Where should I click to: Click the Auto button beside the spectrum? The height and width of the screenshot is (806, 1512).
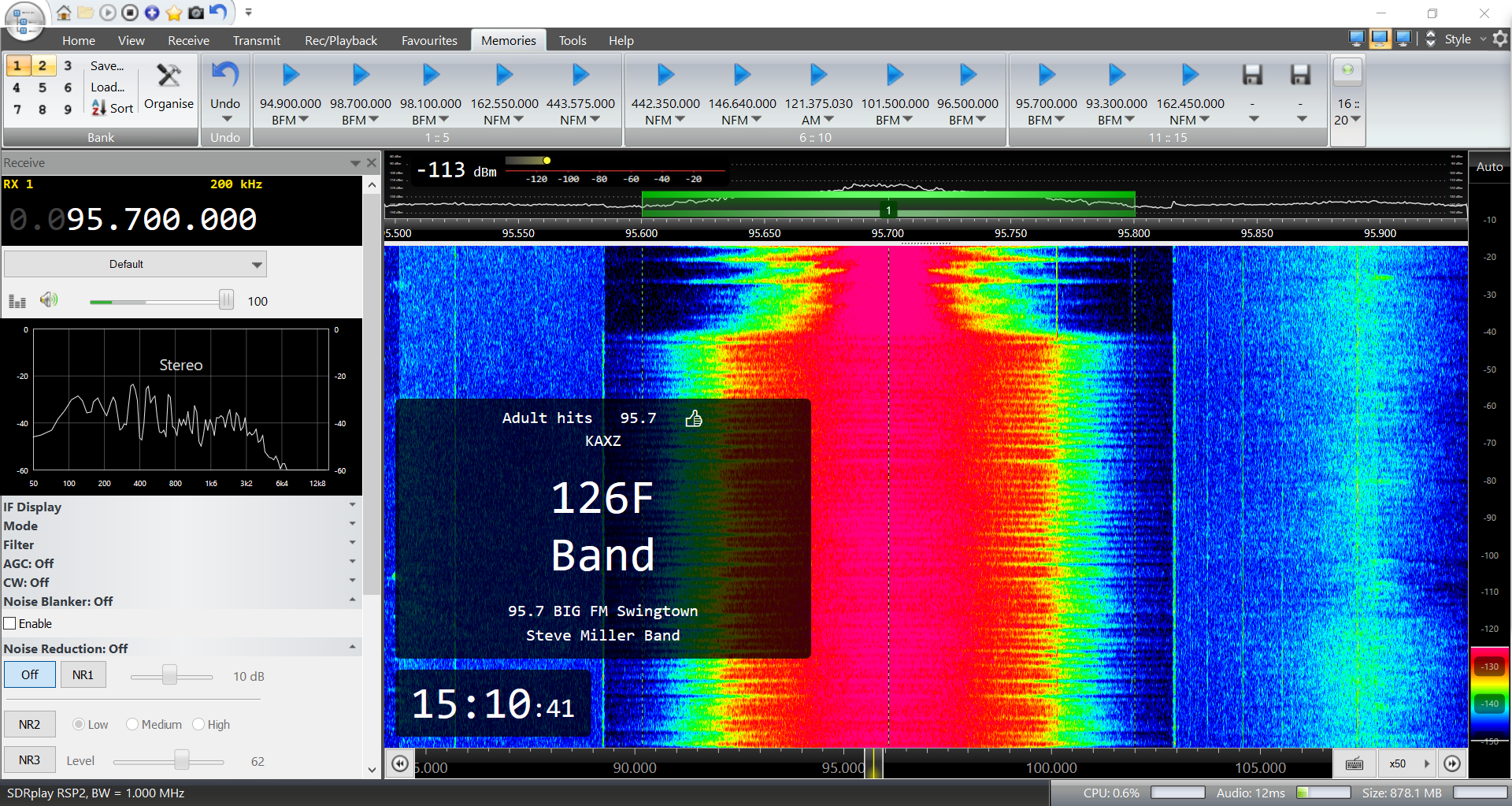click(1489, 167)
